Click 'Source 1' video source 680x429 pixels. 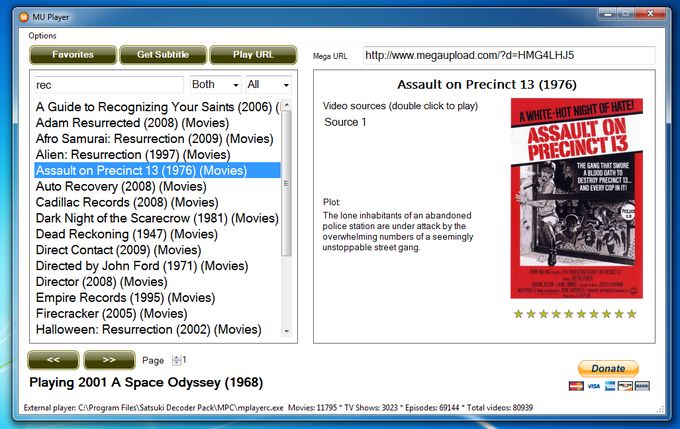point(345,122)
